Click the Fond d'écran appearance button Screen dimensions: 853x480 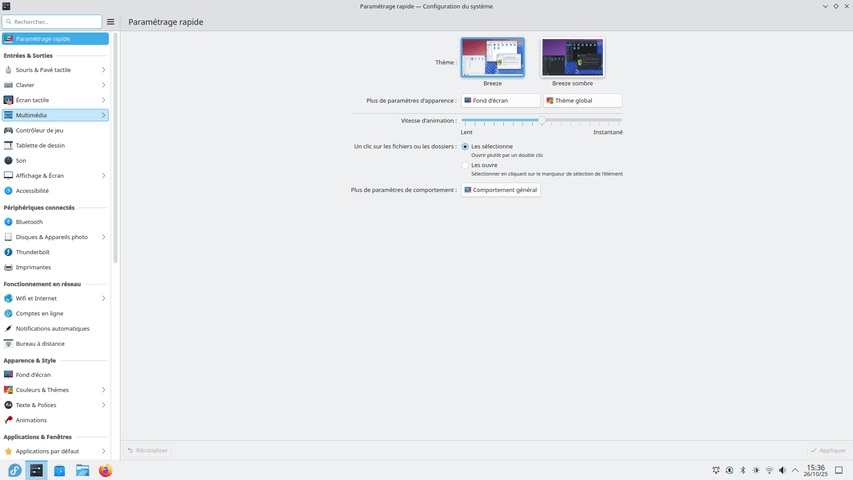pyautogui.click(x=500, y=101)
